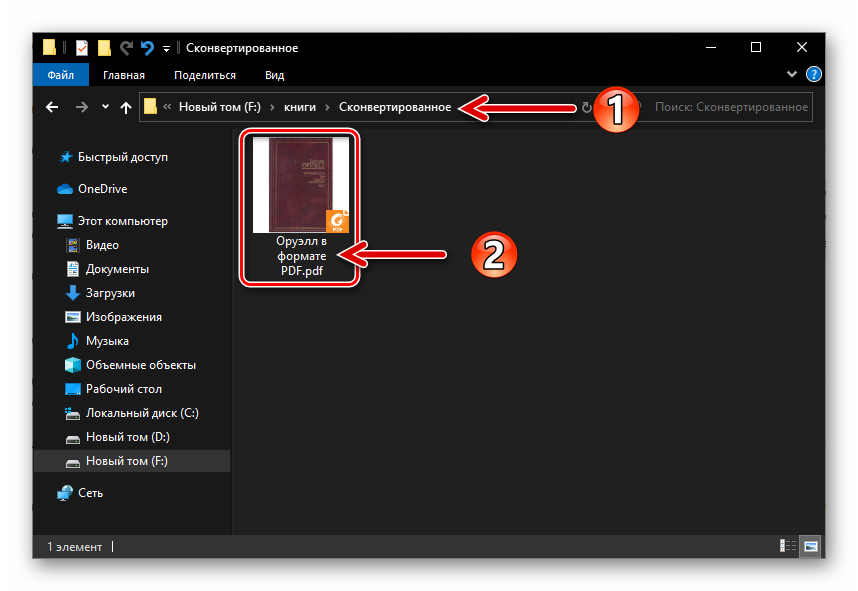Click the Back navigation arrow
858x591 pixels.
52,107
